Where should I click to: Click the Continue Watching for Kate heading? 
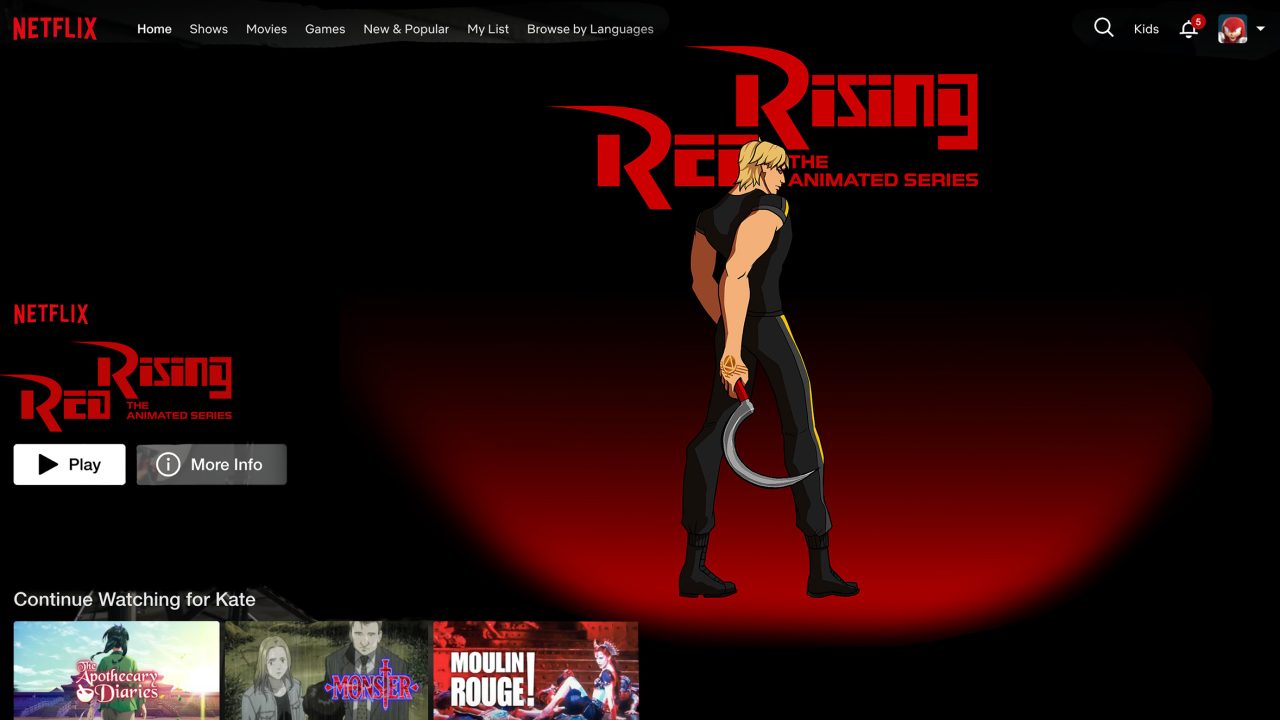[x=134, y=599]
